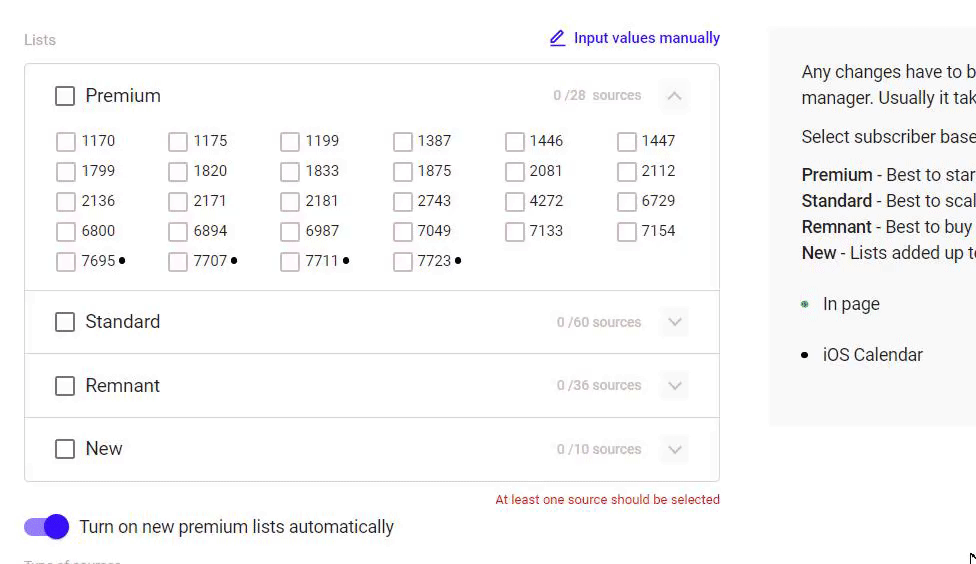The image size is (976, 564).
Task: Click the New group label
Action: pos(104,449)
